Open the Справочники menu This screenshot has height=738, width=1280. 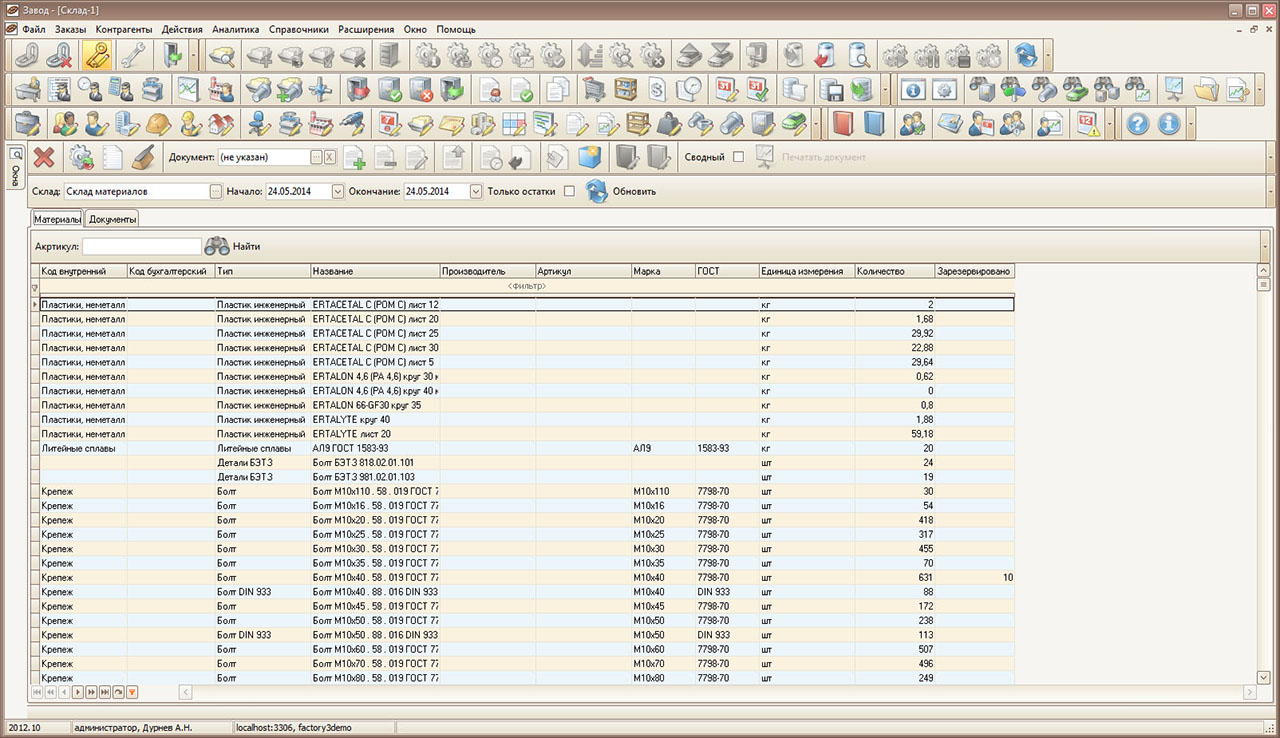(299, 30)
